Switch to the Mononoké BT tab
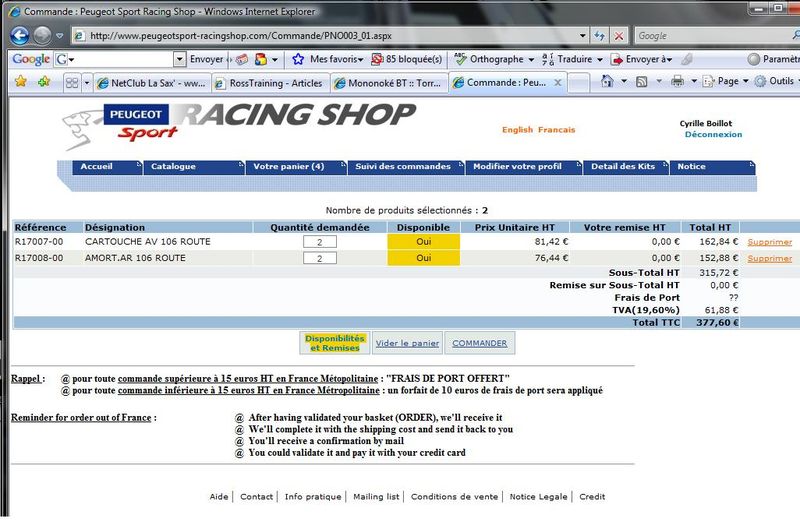The height and width of the screenshot is (529, 800). click(x=389, y=83)
